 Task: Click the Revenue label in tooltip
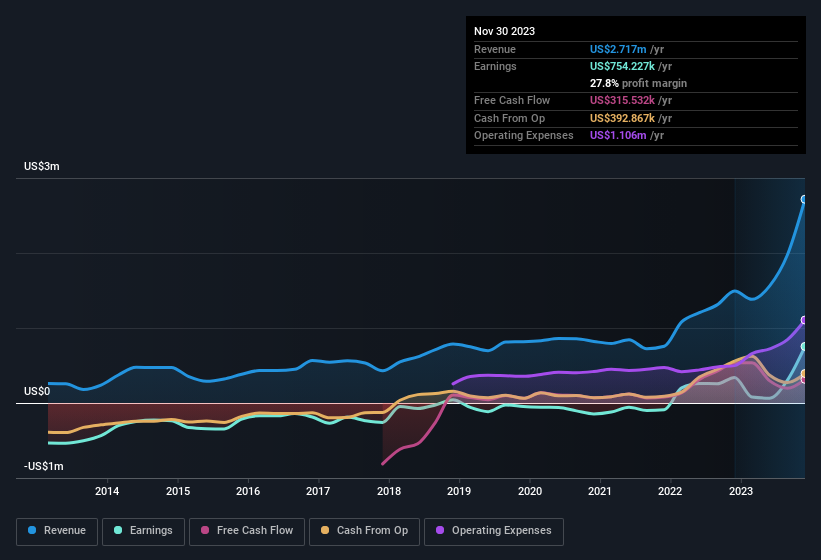point(495,49)
